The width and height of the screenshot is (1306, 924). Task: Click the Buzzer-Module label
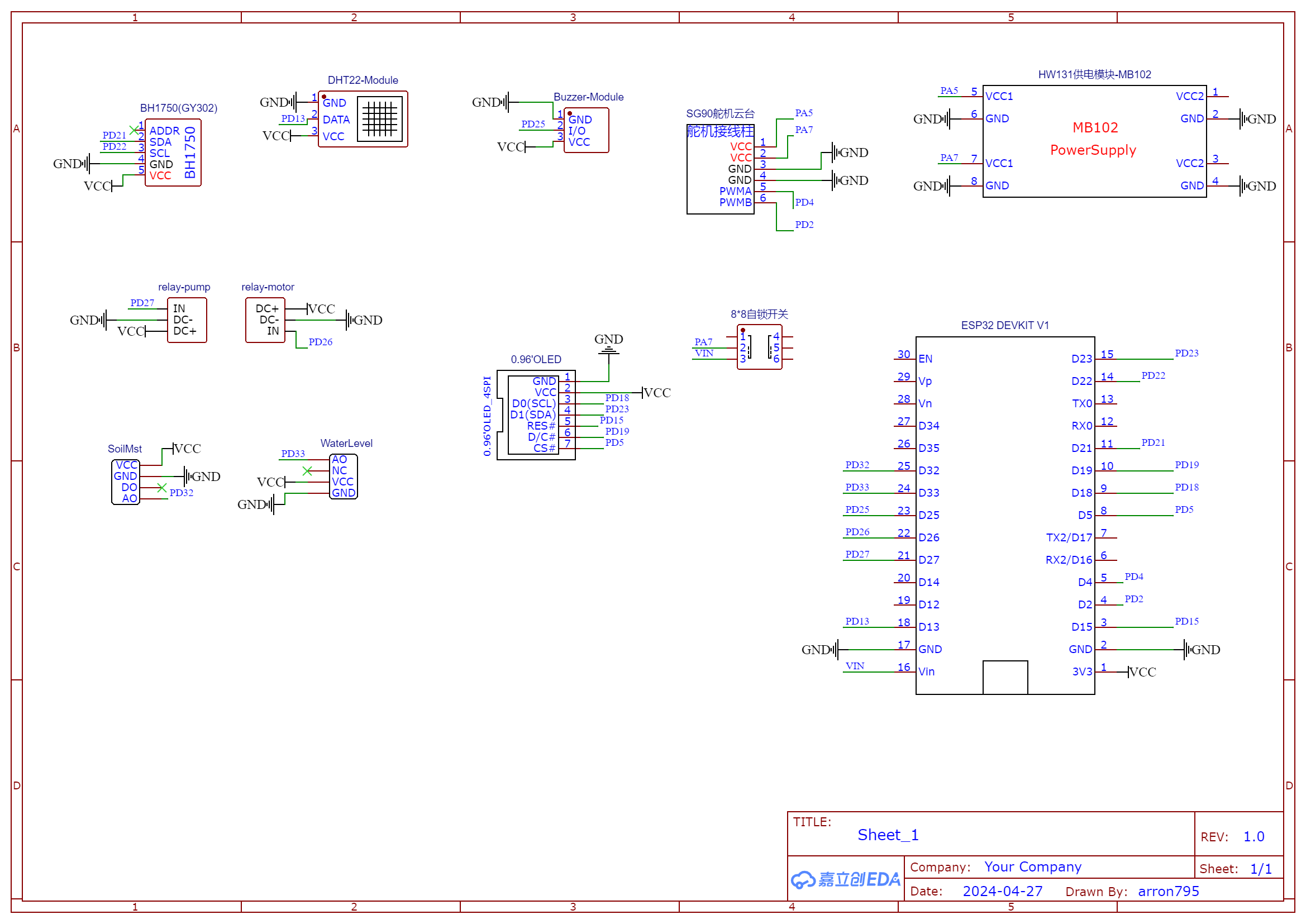589,97
